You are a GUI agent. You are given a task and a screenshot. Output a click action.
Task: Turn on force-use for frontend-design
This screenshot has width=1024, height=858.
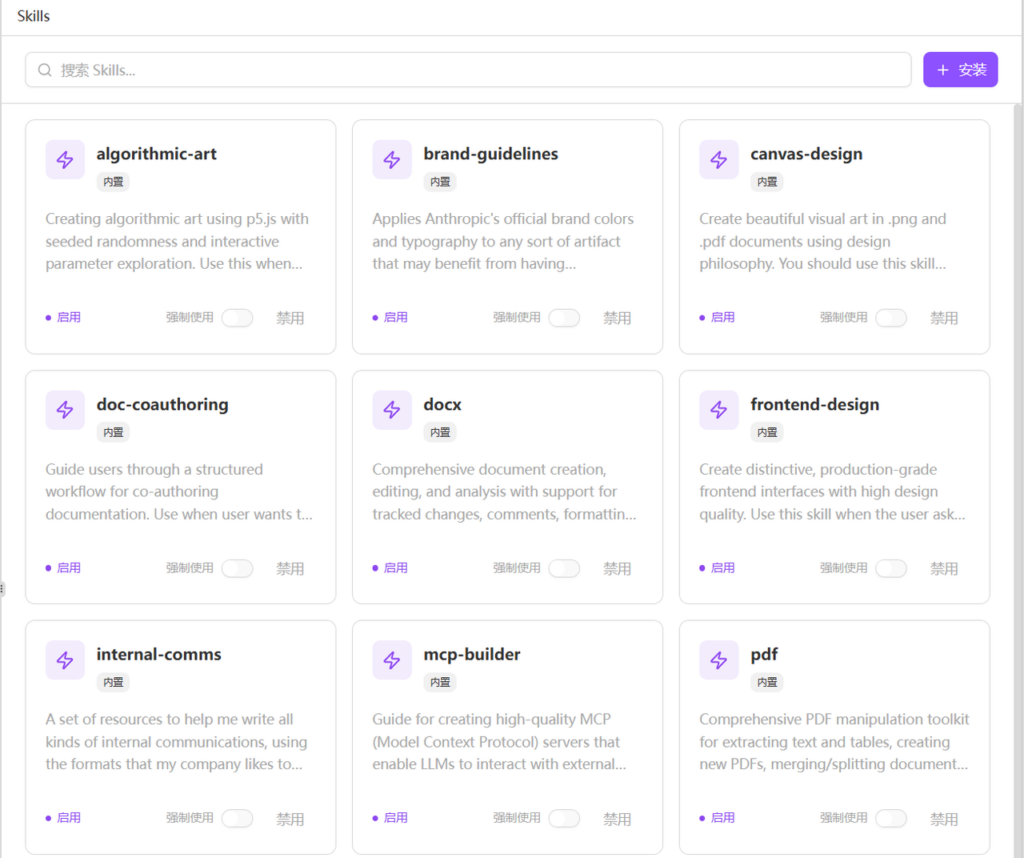tap(891, 568)
